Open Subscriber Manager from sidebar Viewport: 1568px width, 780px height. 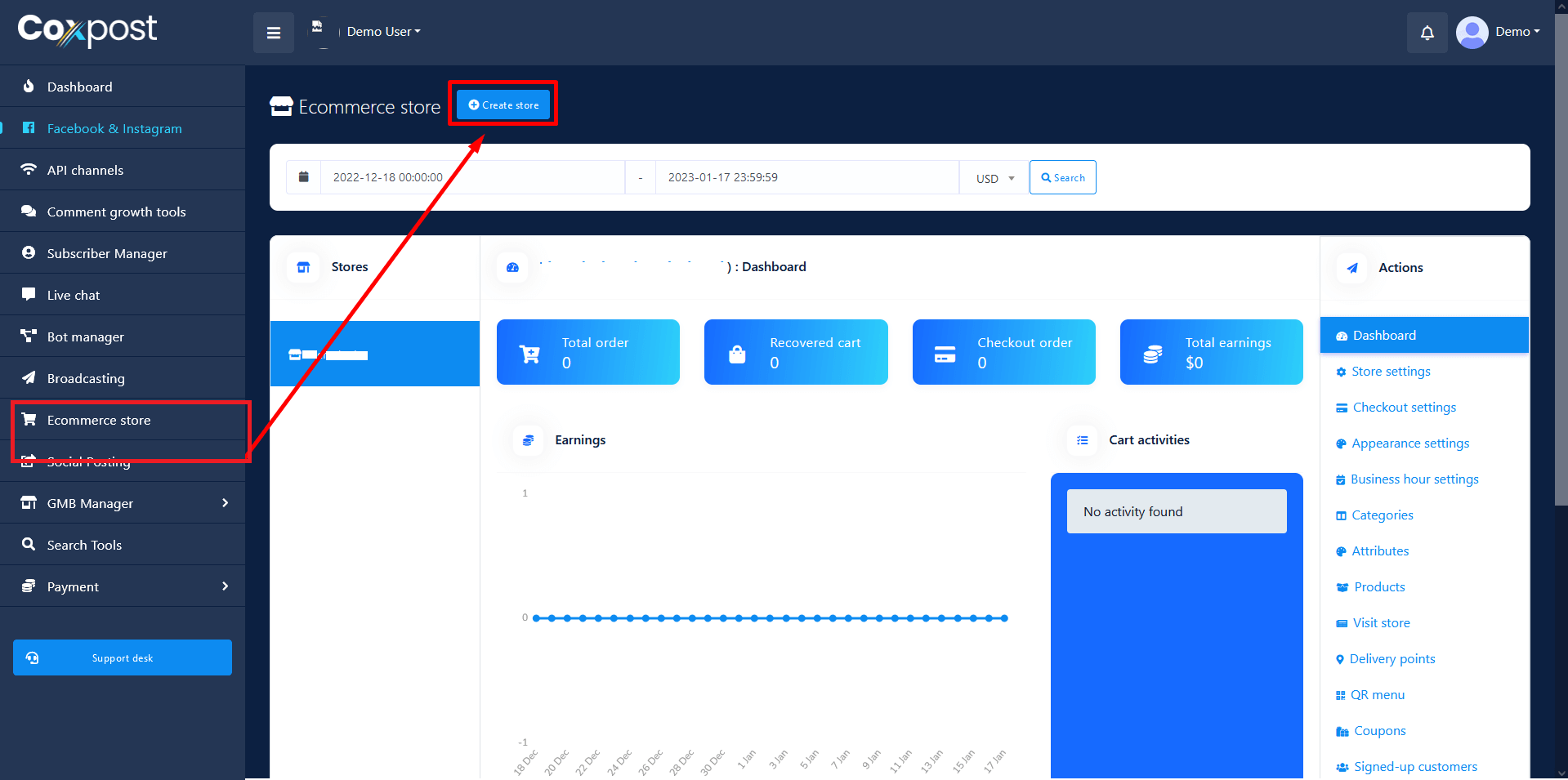pyautogui.click(x=107, y=253)
